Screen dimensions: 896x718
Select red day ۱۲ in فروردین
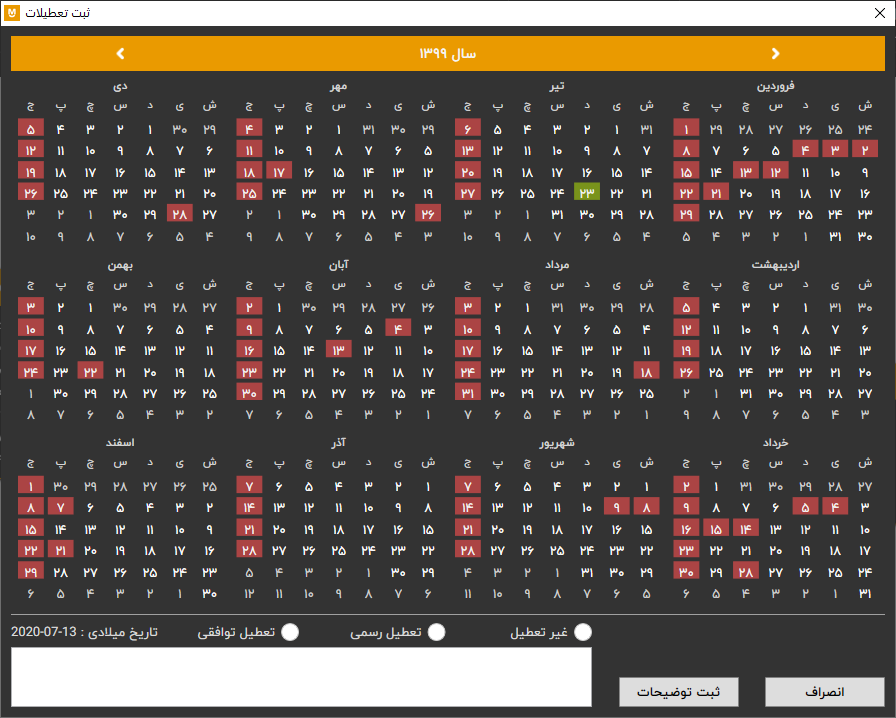pos(775,171)
